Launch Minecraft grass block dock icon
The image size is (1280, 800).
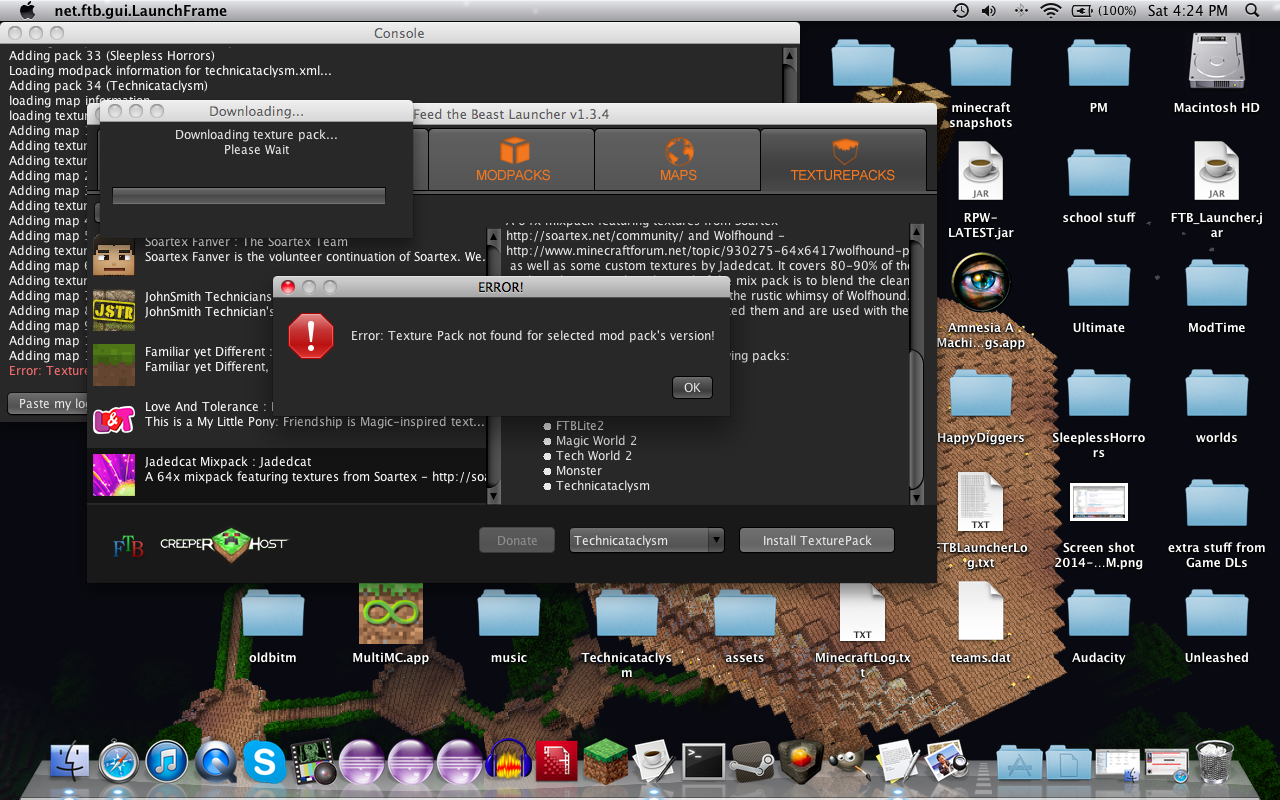pyautogui.click(x=605, y=763)
